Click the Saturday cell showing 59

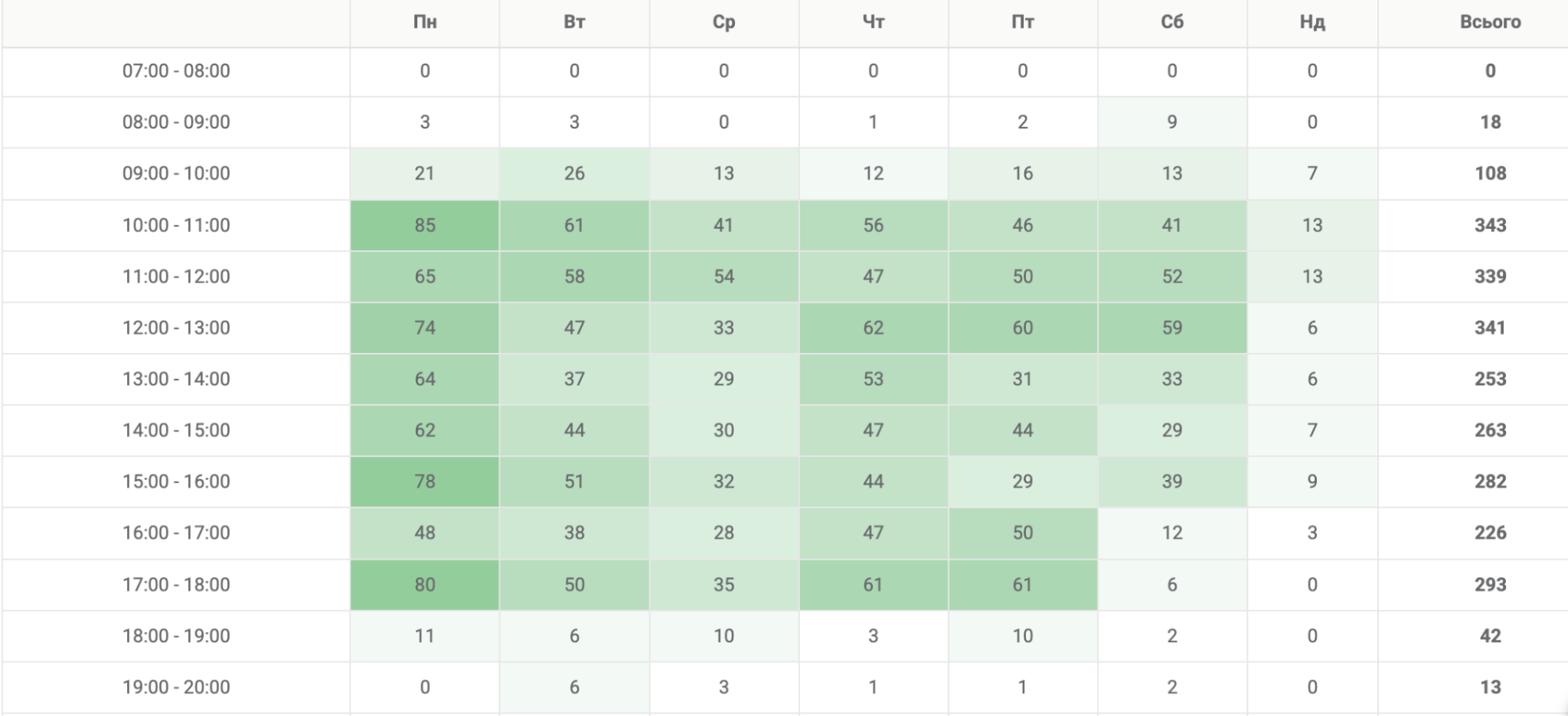tap(1172, 328)
